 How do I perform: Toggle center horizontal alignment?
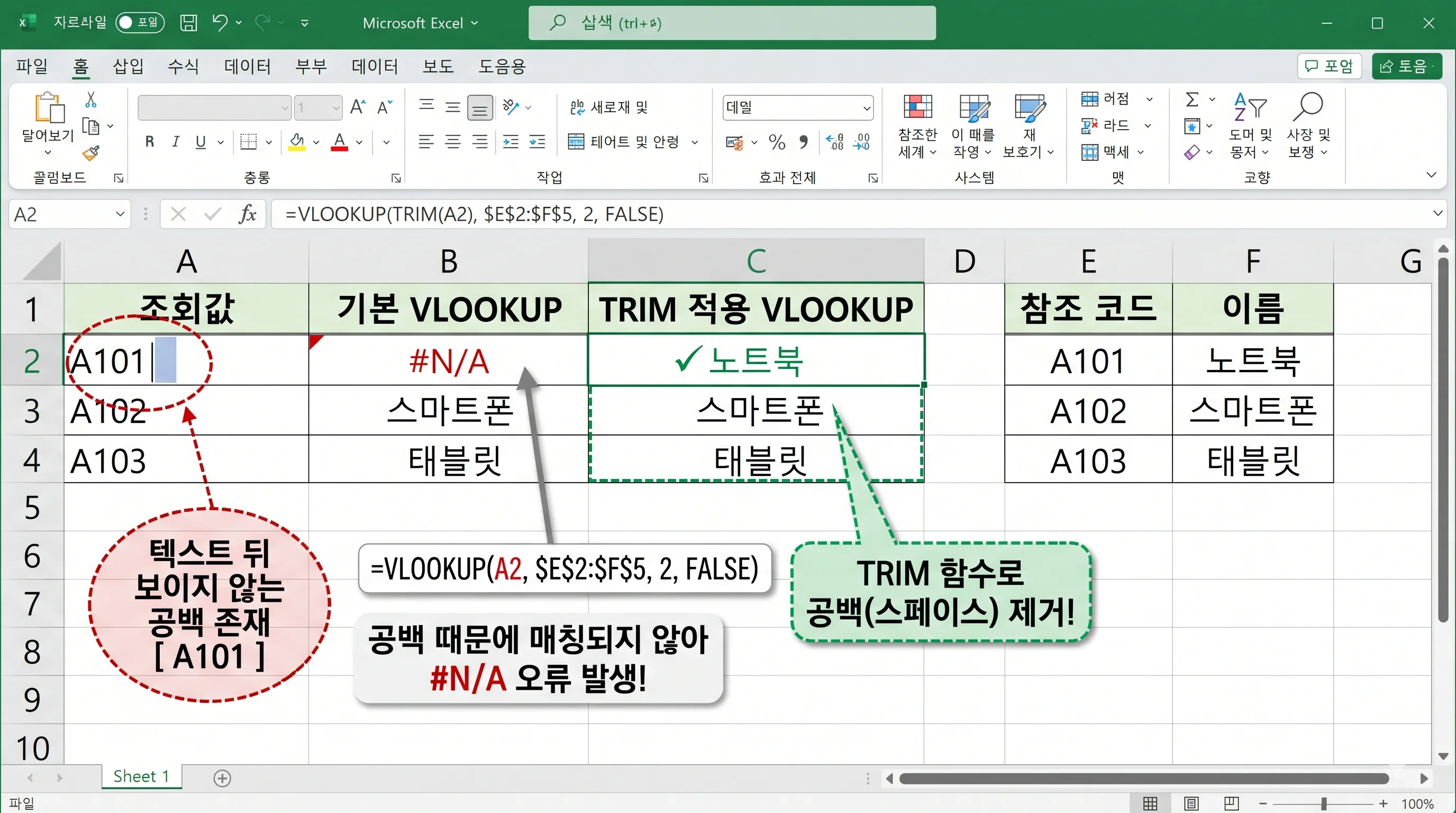pyautogui.click(x=453, y=141)
